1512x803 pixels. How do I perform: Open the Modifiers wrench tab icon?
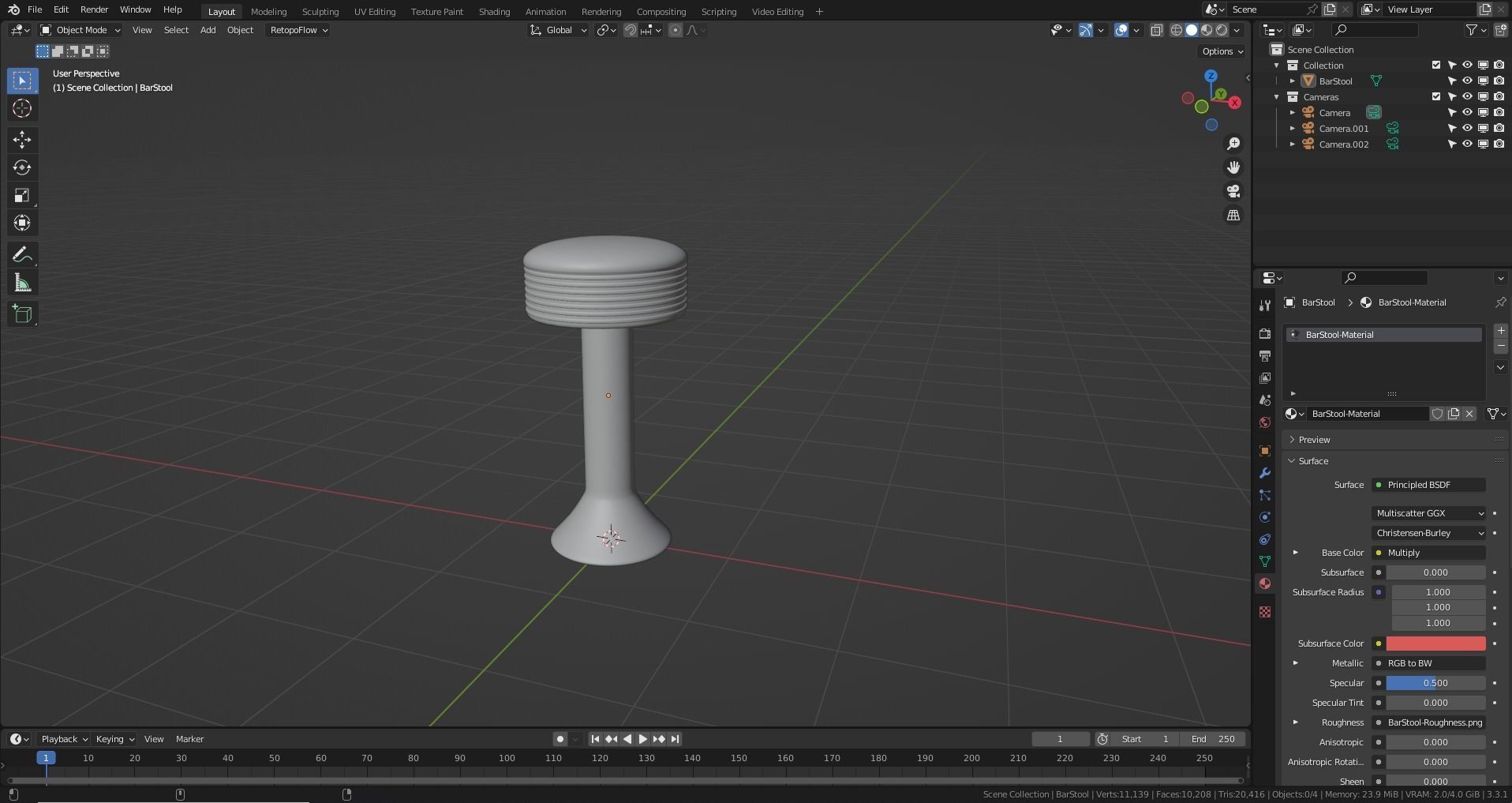tap(1265, 473)
